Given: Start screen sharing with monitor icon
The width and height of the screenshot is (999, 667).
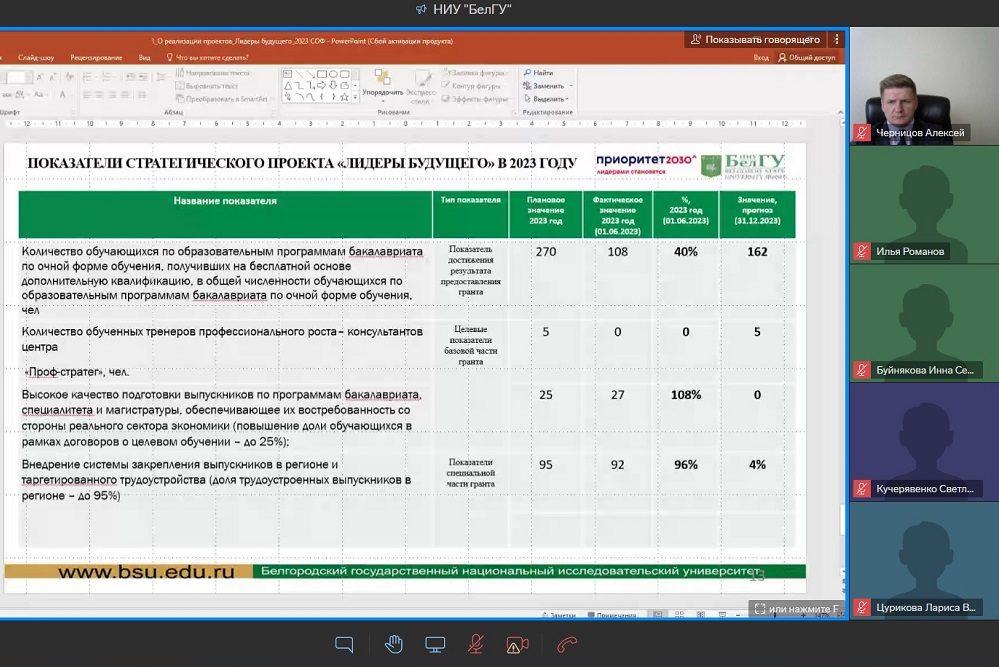Looking at the screenshot, I should pyautogui.click(x=435, y=645).
